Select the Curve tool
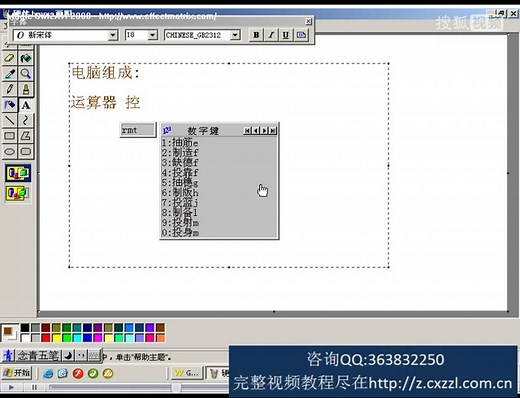The image size is (520, 398). (x=26, y=120)
